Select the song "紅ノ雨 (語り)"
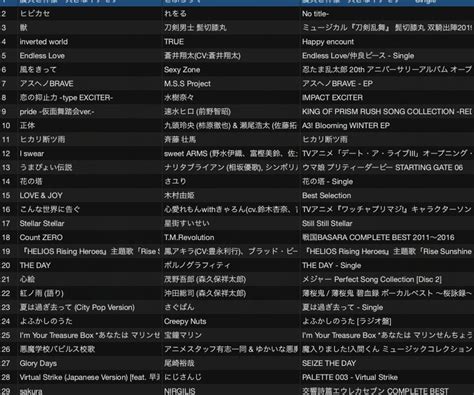This screenshot has width=474, height=395. point(42,293)
